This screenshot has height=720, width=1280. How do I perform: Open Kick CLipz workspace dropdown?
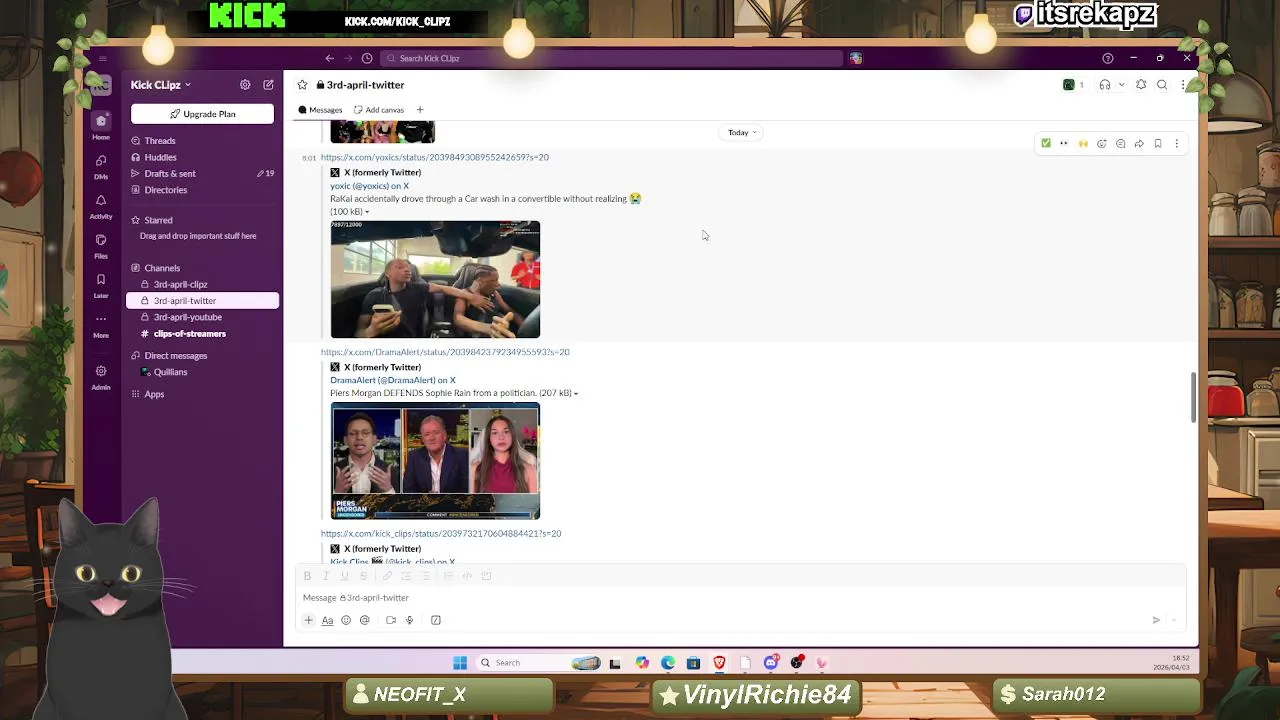(x=160, y=85)
